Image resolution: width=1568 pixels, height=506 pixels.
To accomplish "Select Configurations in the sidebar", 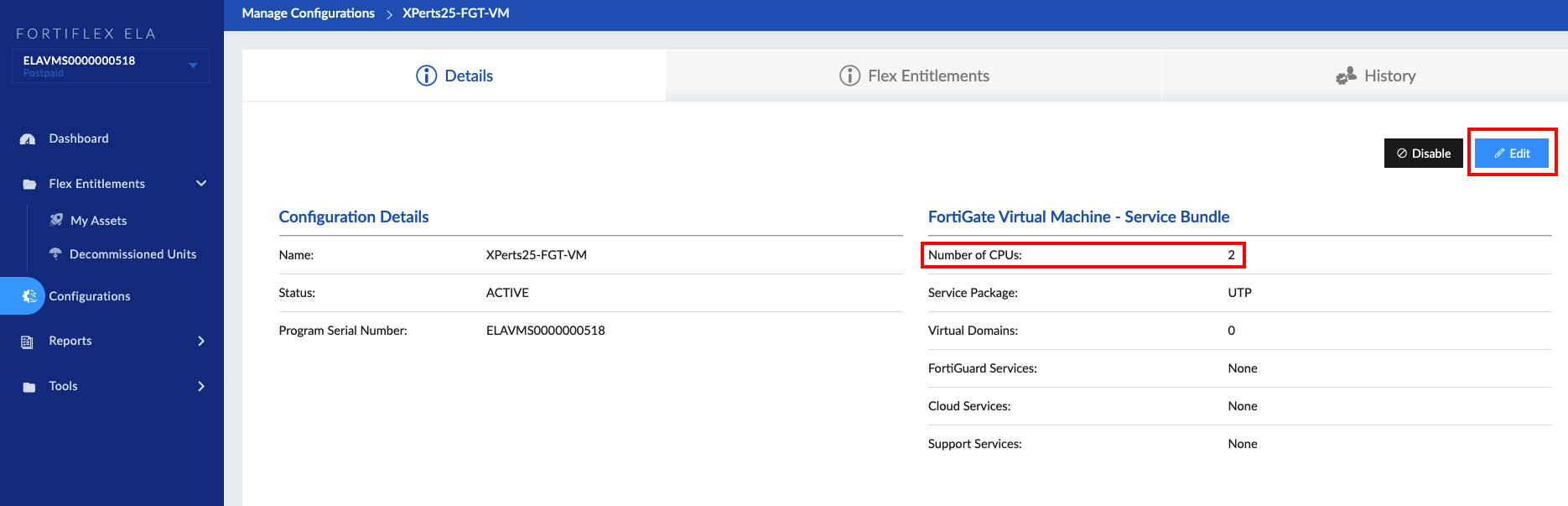I will [x=90, y=296].
